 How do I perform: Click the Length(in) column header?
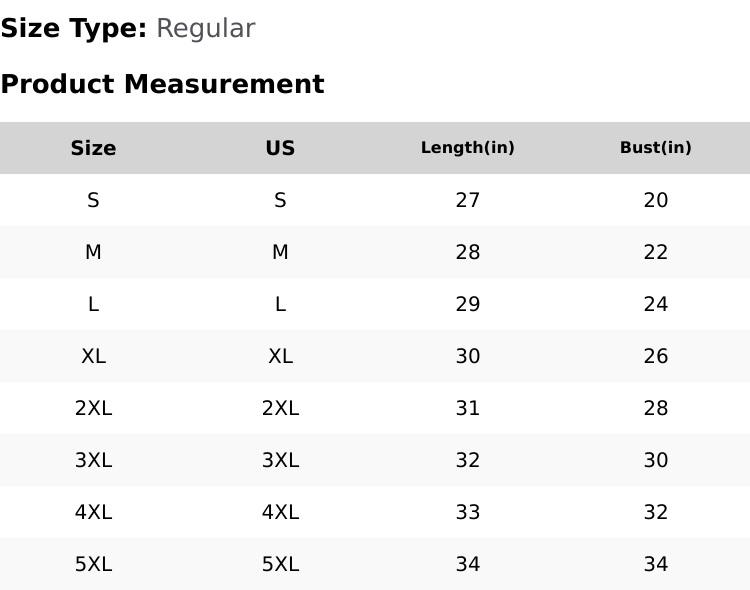(x=467, y=148)
